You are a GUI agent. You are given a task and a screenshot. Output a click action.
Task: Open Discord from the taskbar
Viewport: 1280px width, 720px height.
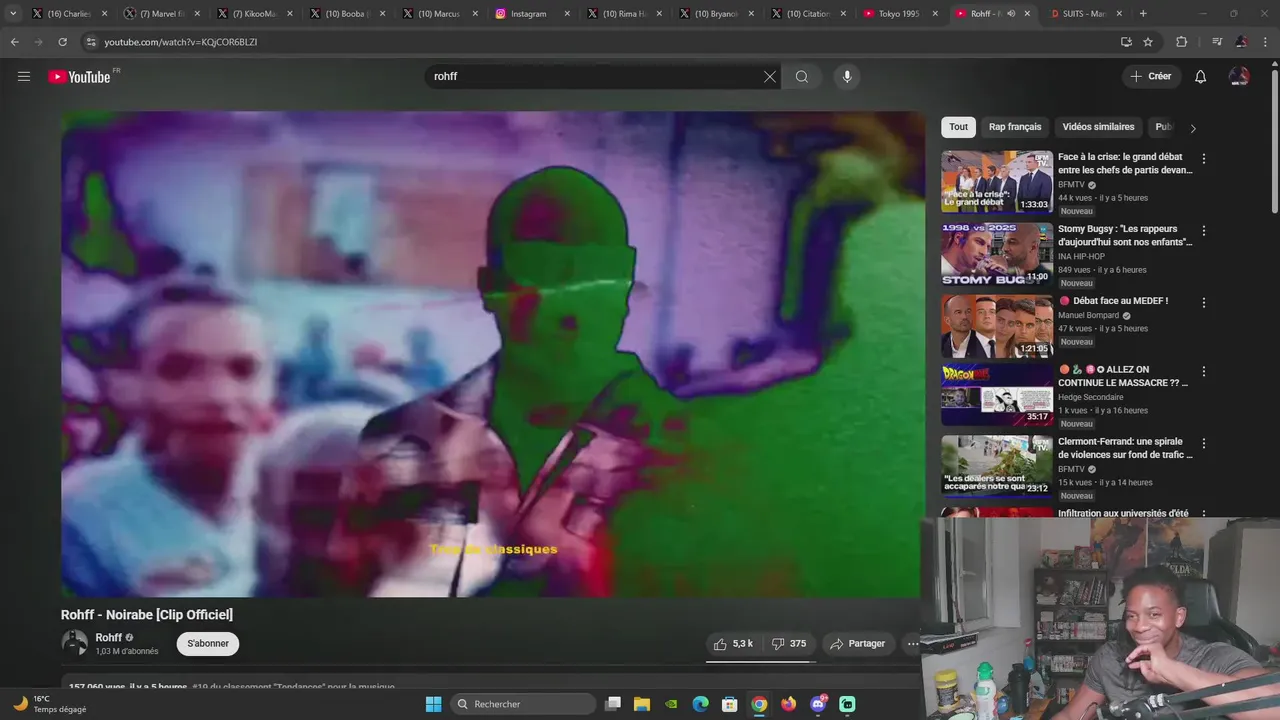pyautogui.click(x=818, y=704)
